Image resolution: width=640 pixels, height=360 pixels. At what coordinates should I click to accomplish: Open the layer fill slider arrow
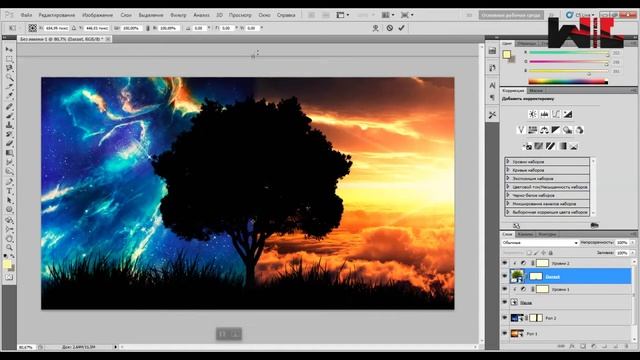pos(633,253)
